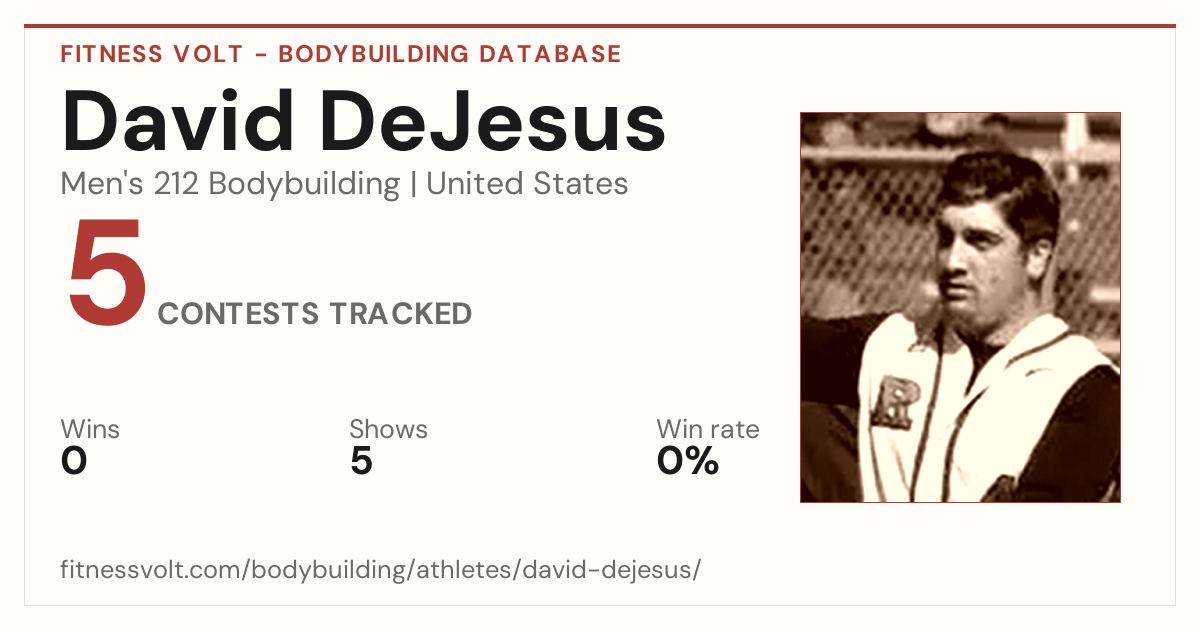Screen dimensions: 1200x630
Task: Select the Wins stat label
Action: tap(90, 429)
